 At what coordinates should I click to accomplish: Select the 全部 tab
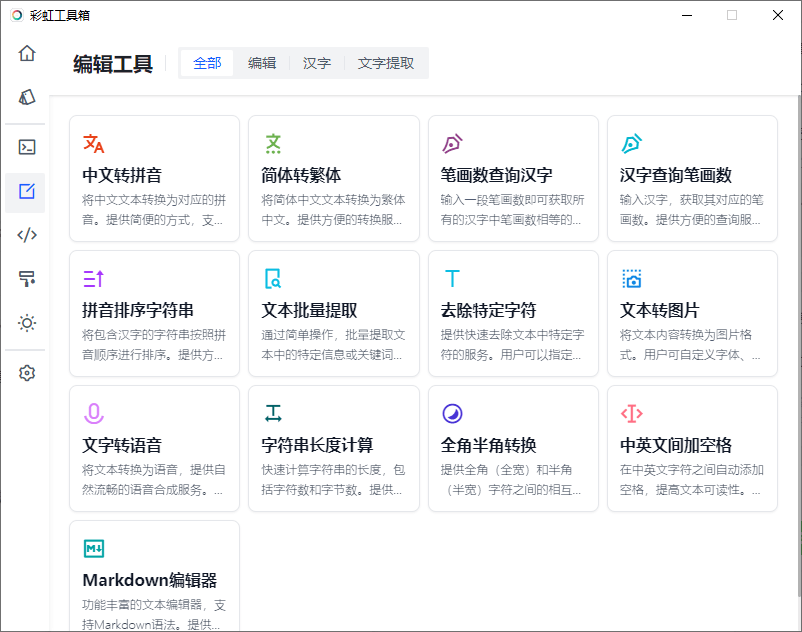(x=207, y=62)
